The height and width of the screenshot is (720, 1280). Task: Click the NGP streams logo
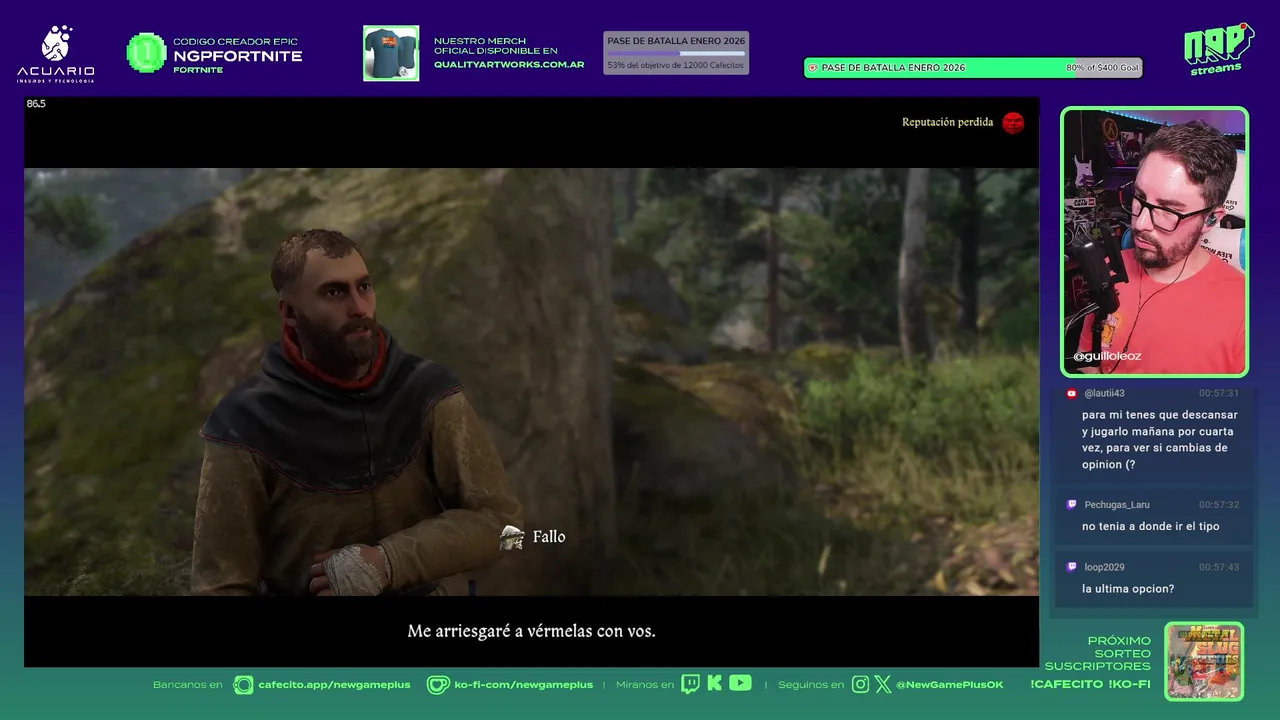pos(1218,49)
